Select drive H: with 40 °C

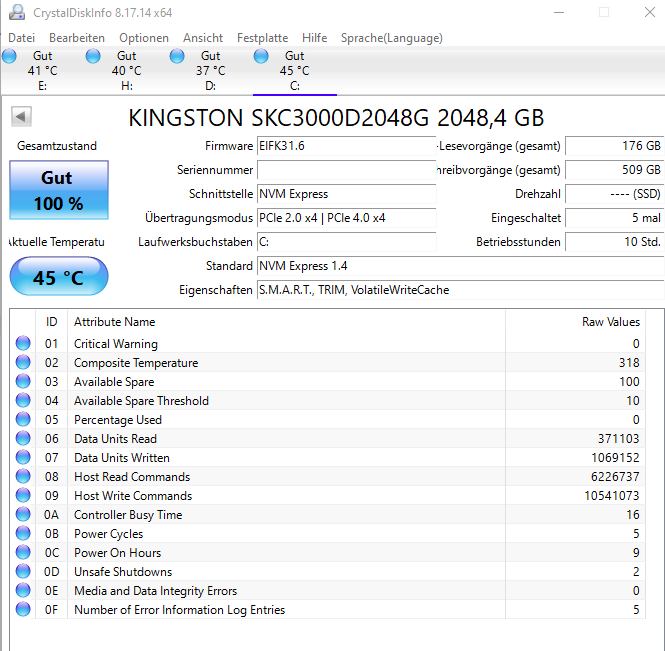126,71
